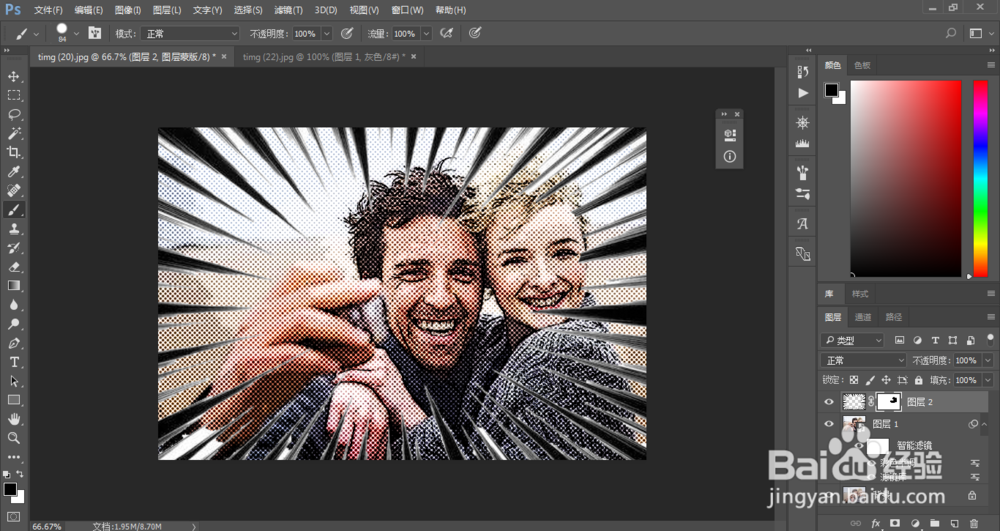Open the brush 模式 dropdown set to 正常

tap(190, 34)
